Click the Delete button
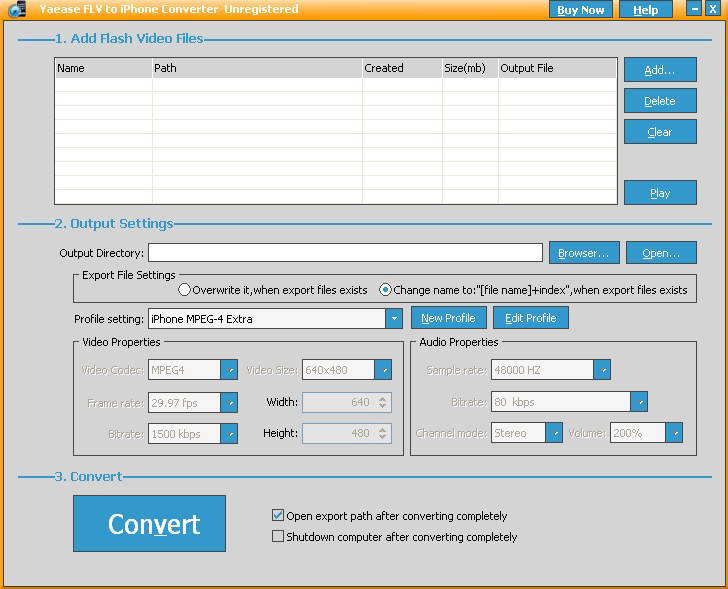 pyautogui.click(x=660, y=101)
